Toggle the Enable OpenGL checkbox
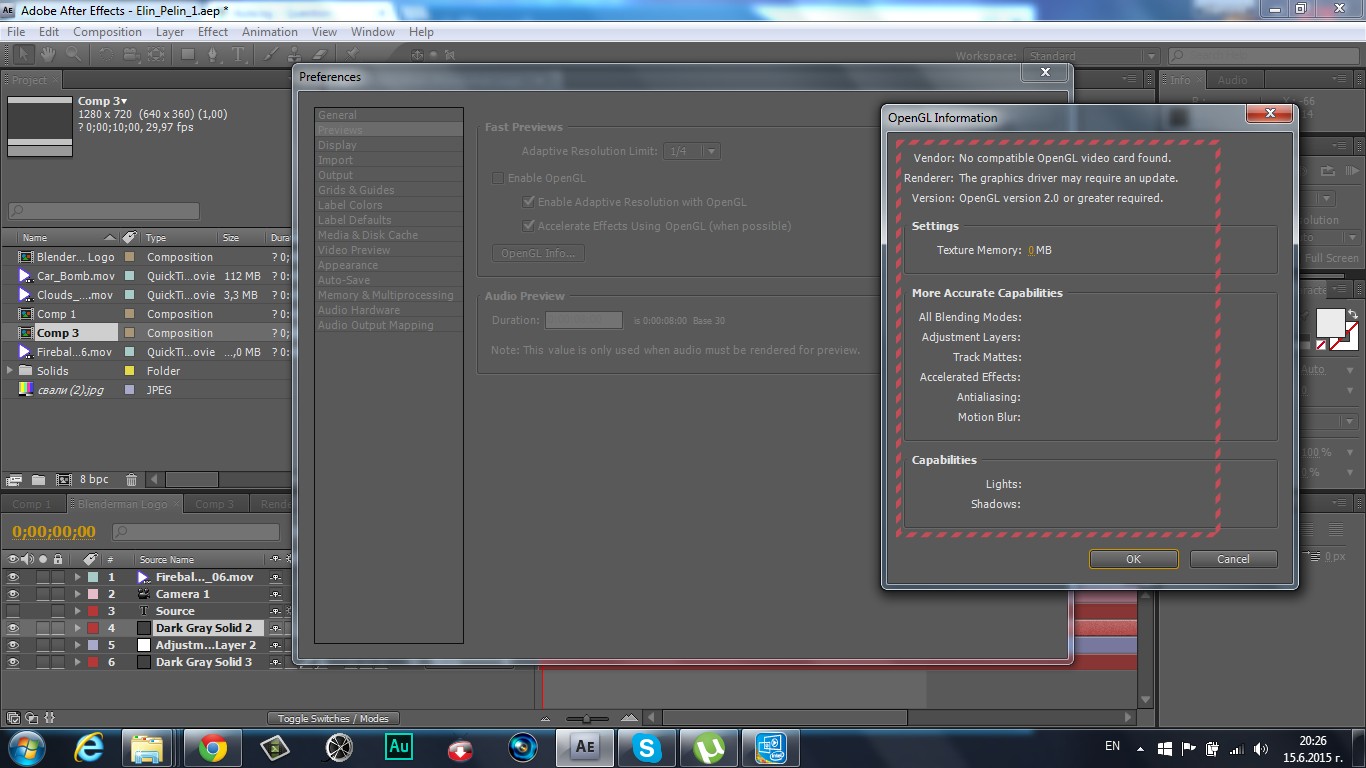 (x=498, y=178)
